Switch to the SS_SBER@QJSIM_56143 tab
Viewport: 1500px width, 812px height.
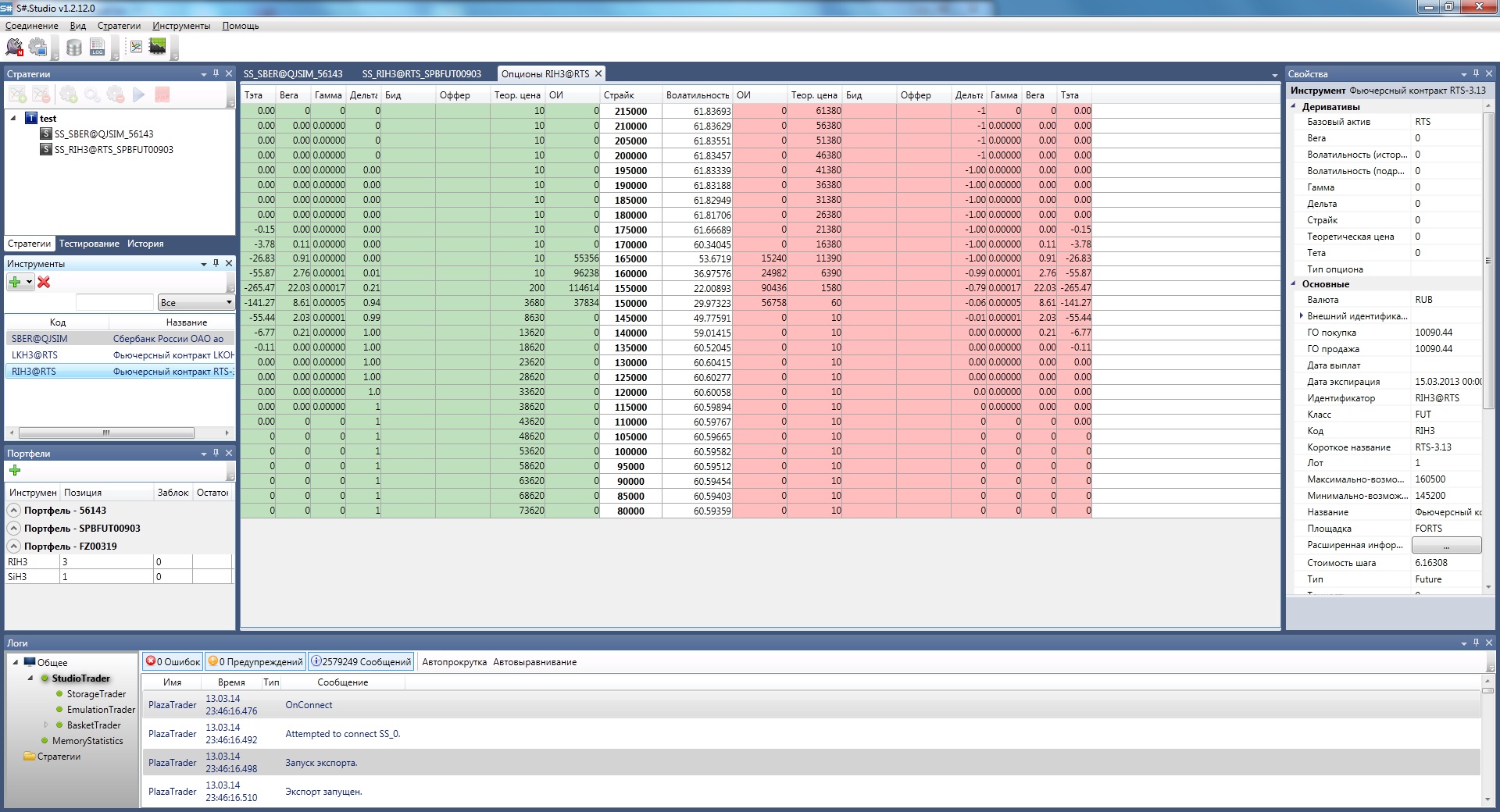click(x=293, y=74)
